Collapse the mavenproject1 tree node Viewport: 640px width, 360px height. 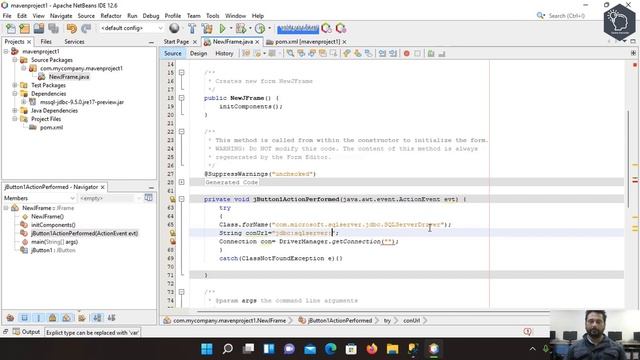click(6, 51)
